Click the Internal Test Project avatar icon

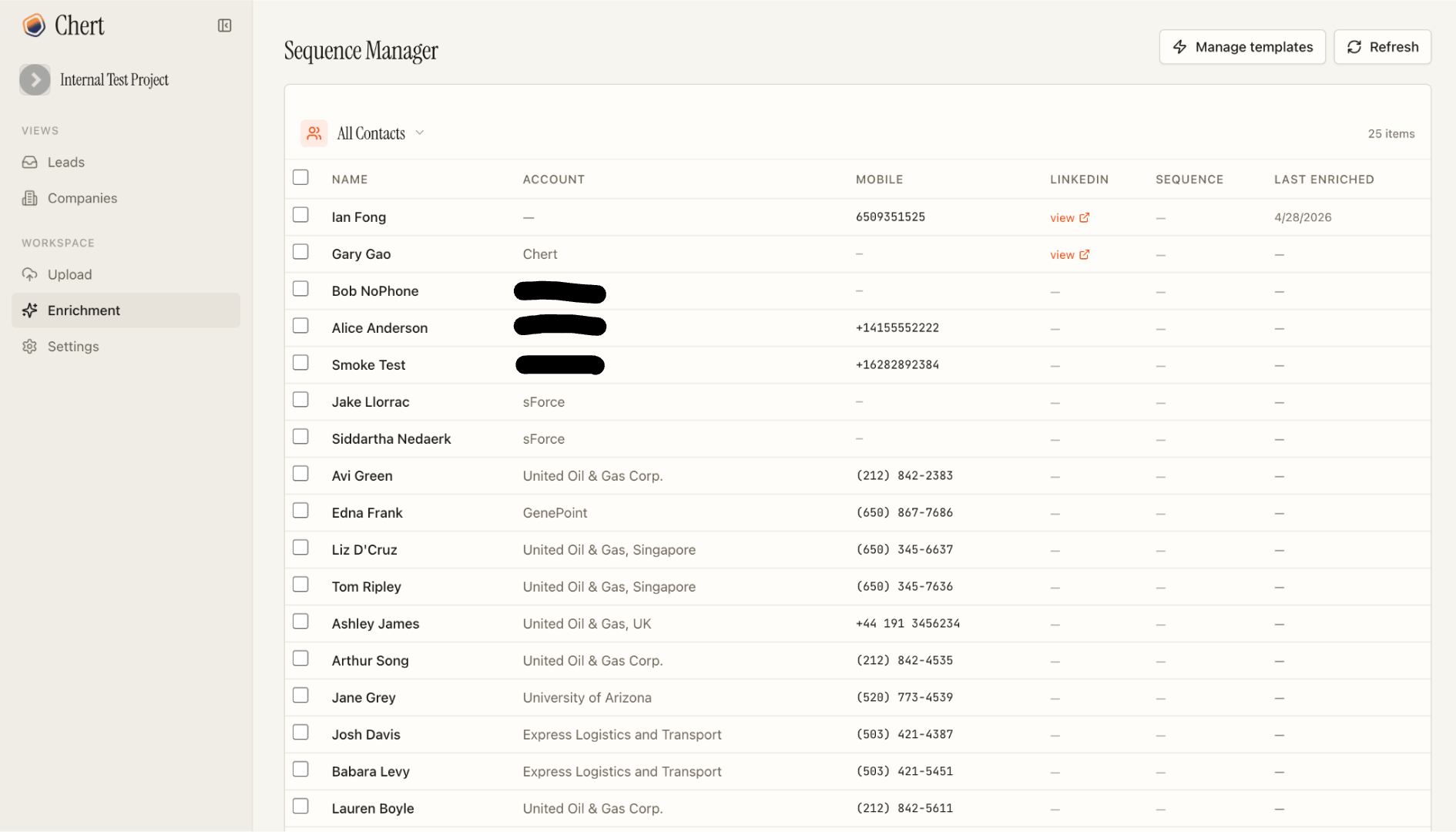click(x=35, y=80)
